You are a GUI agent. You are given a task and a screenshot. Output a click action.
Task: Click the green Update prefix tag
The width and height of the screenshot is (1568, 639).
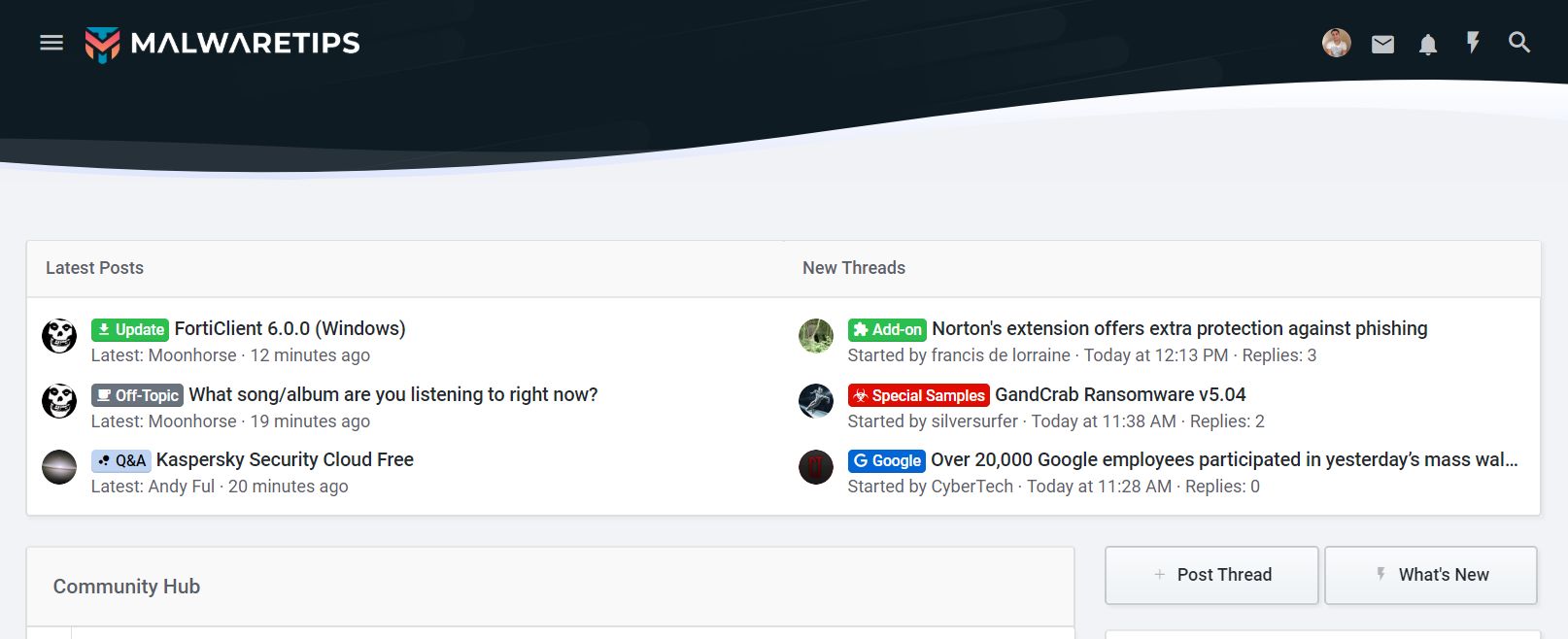pos(130,329)
